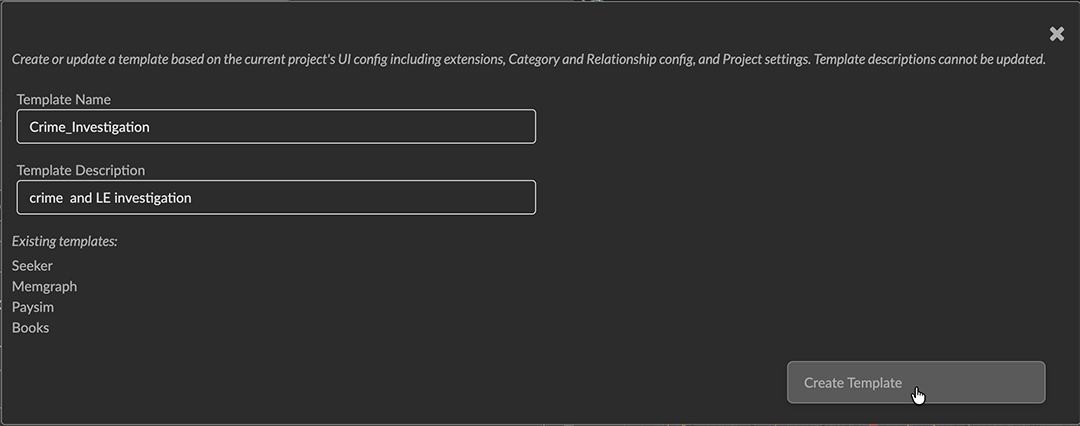Select the Paysim existing template

point(31,307)
